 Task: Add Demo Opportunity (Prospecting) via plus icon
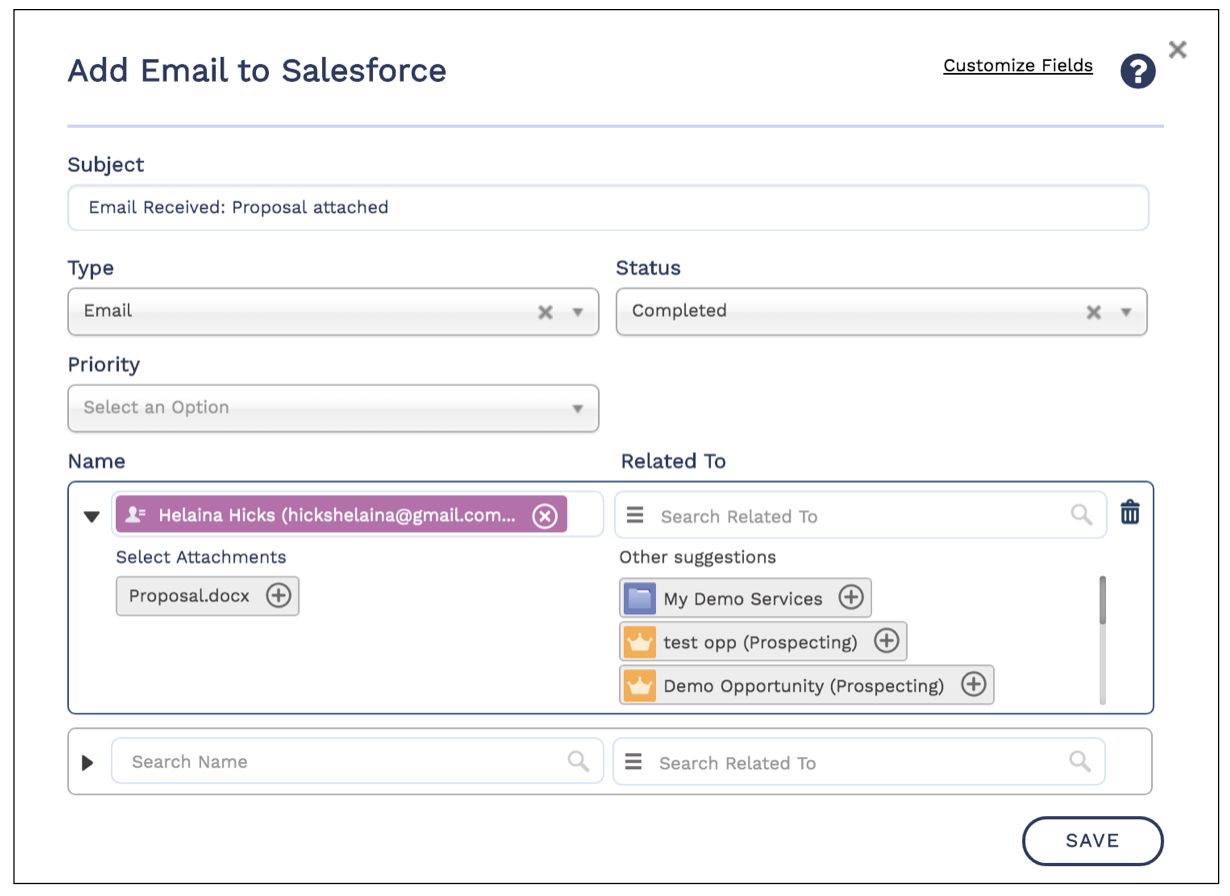tap(973, 685)
